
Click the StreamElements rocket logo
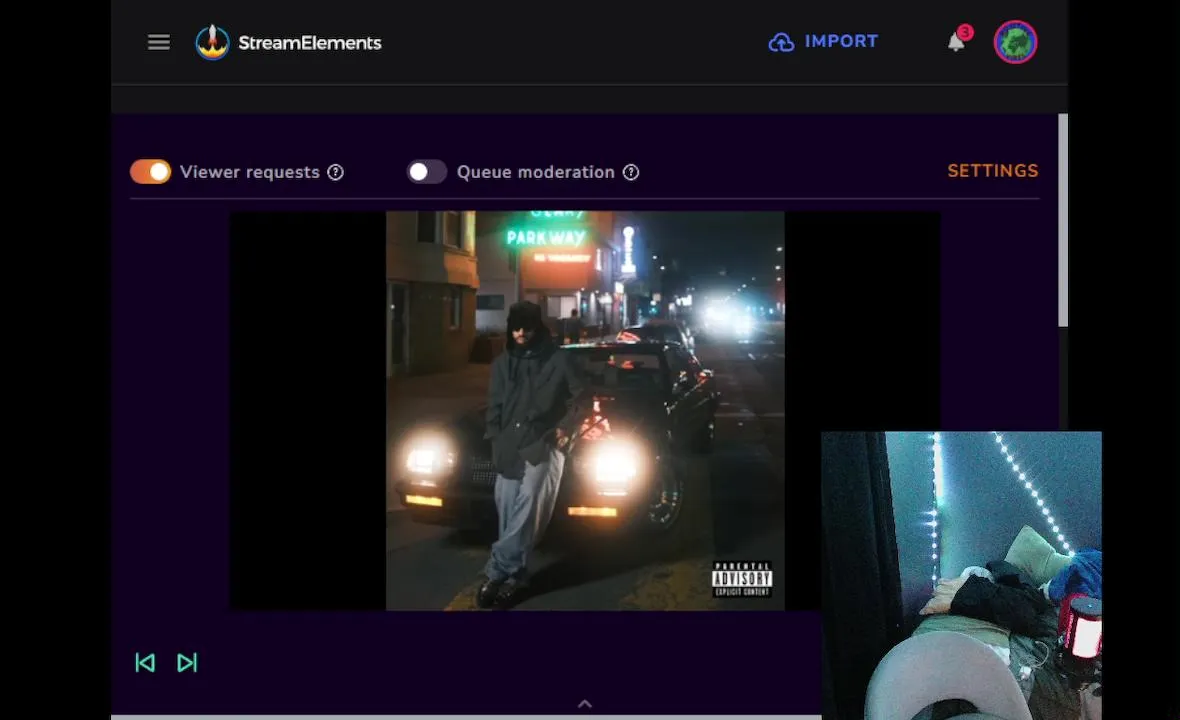pos(212,42)
